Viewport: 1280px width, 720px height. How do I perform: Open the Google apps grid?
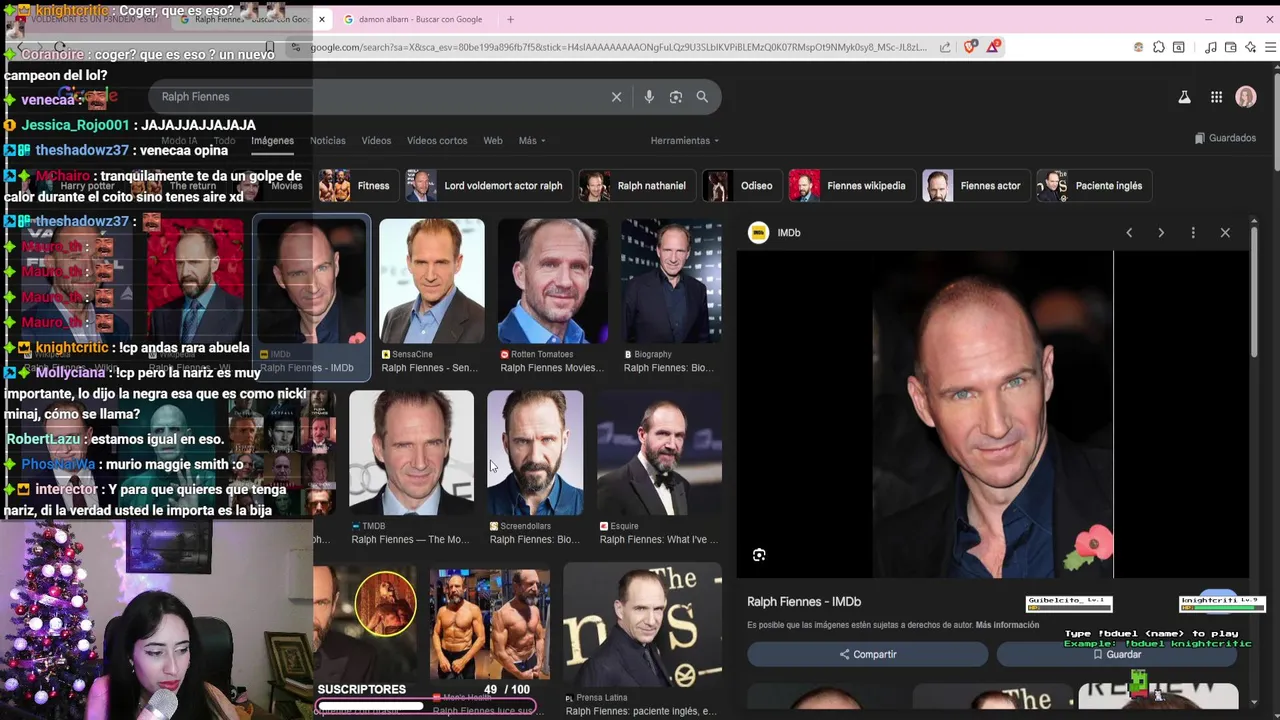[1216, 97]
